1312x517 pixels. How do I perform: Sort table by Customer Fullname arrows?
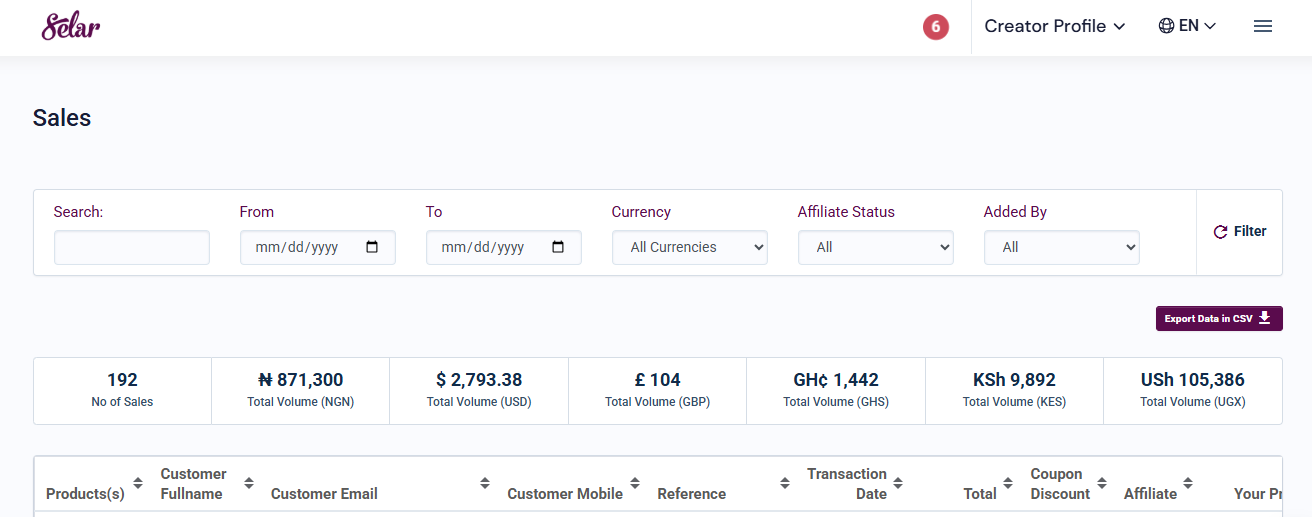(x=249, y=484)
